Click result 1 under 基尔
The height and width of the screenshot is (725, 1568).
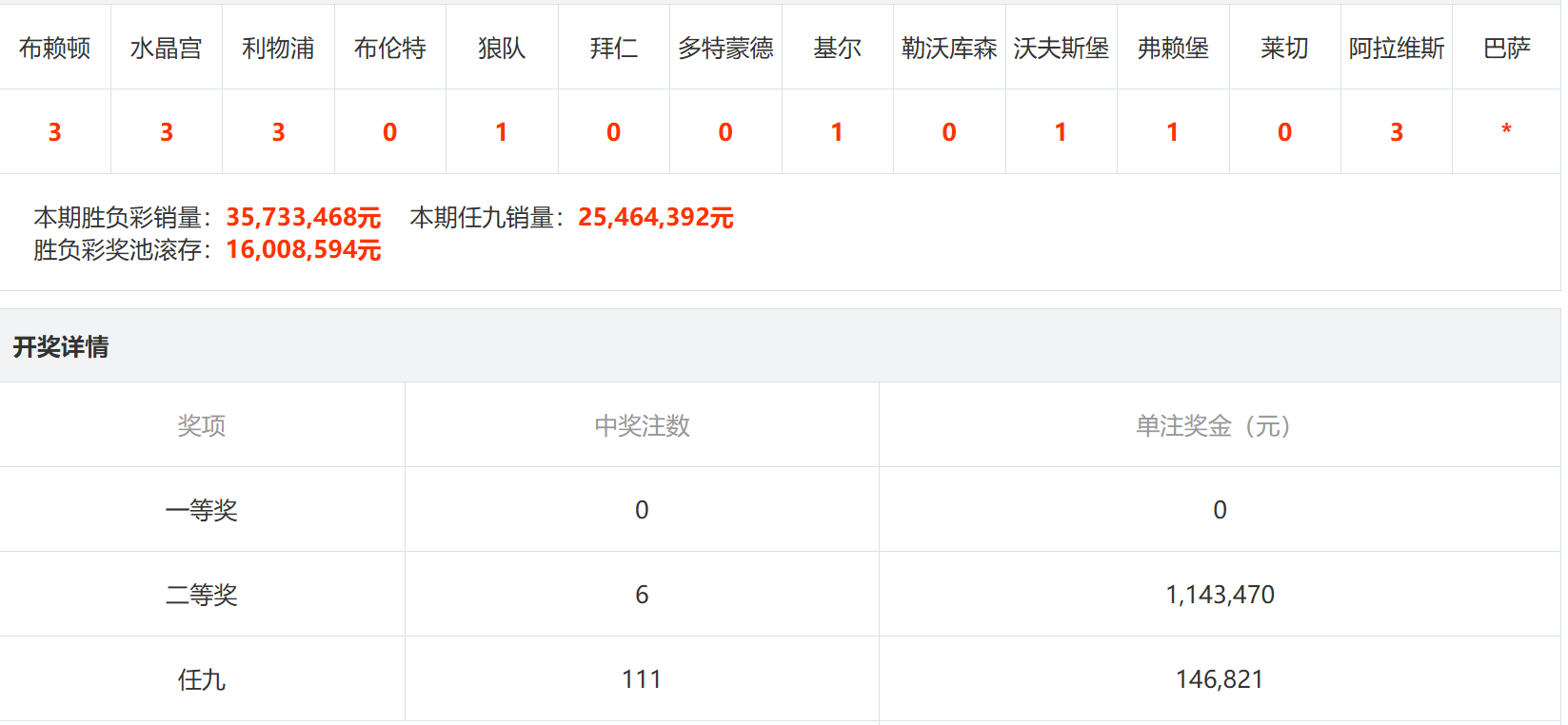[837, 132]
